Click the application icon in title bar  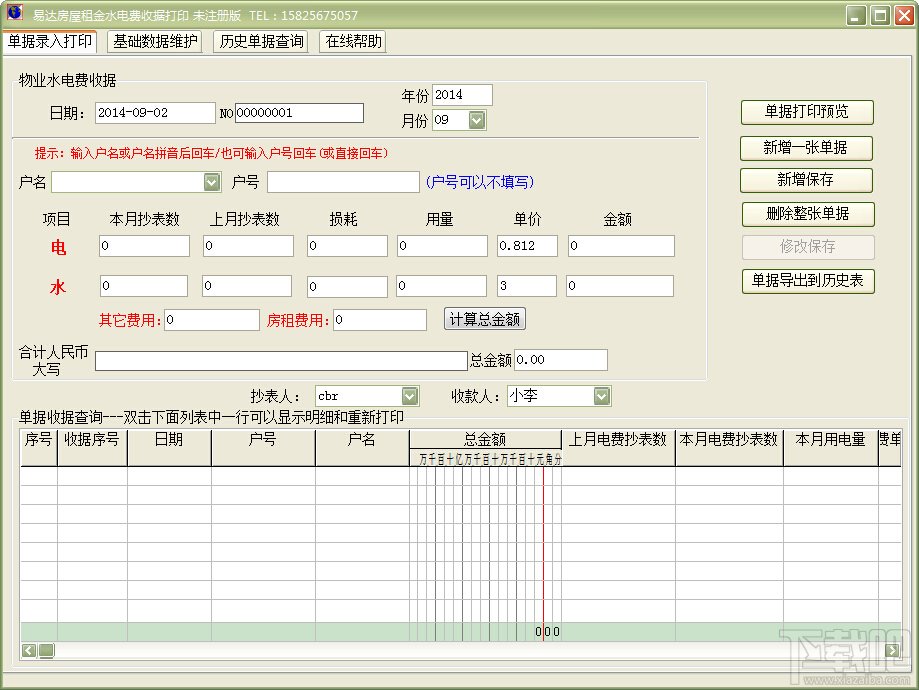(x=14, y=13)
